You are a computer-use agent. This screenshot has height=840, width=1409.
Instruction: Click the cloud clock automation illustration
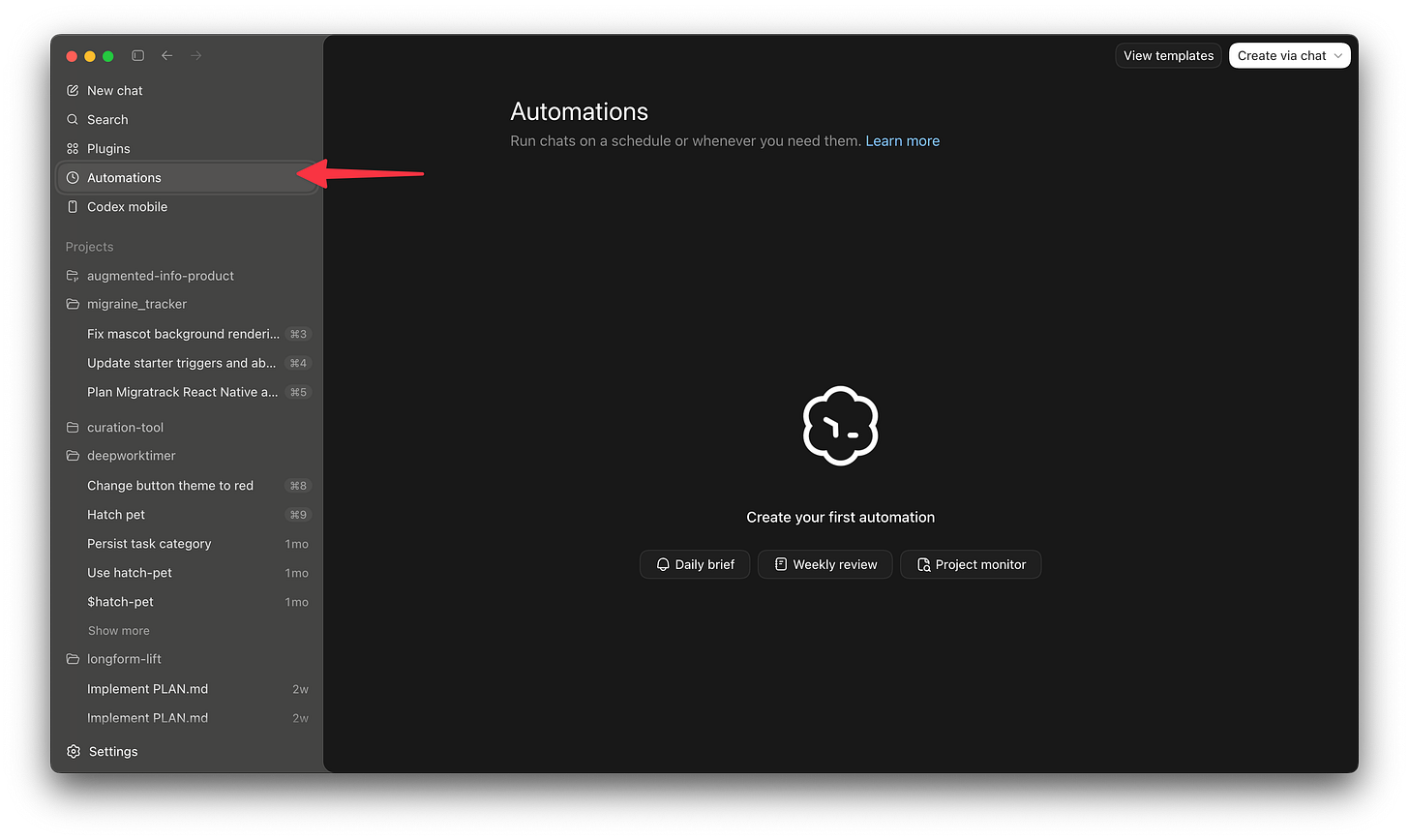pyautogui.click(x=840, y=427)
